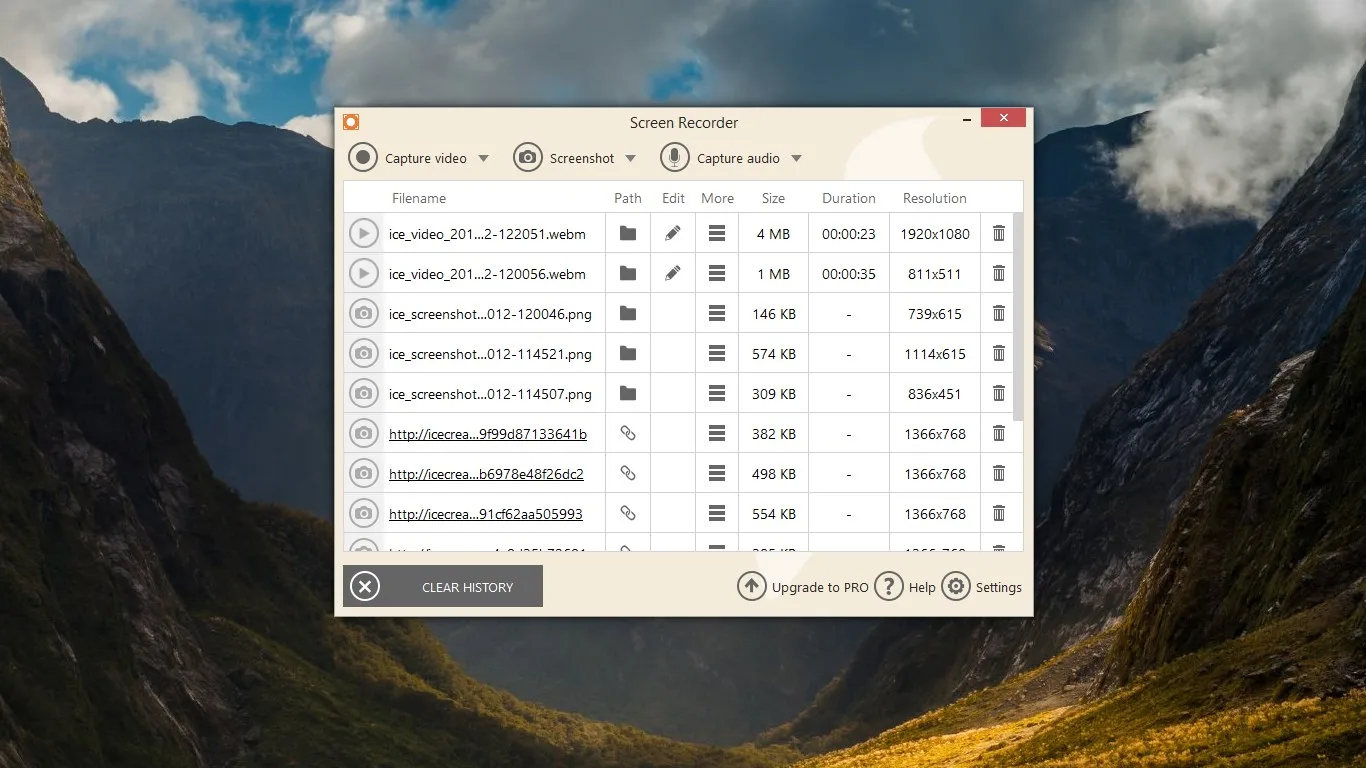Copy link icon for 9f99d87133641b row
This screenshot has height=768, width=1366.
point(628,433)
